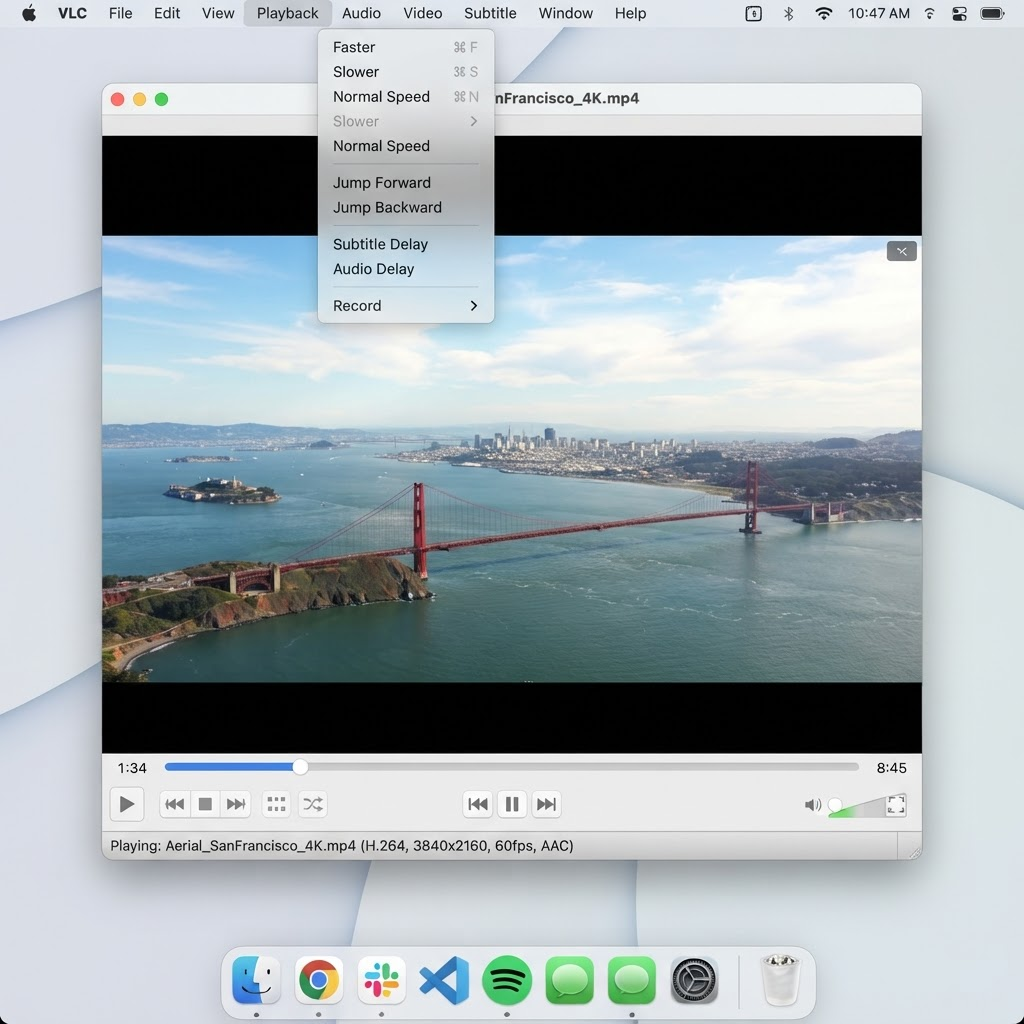The width and height of the screenshot is (1024, 1024).
Task: Expand the greyed Slower submenu arrow
Action: click(x=473, y=121)
